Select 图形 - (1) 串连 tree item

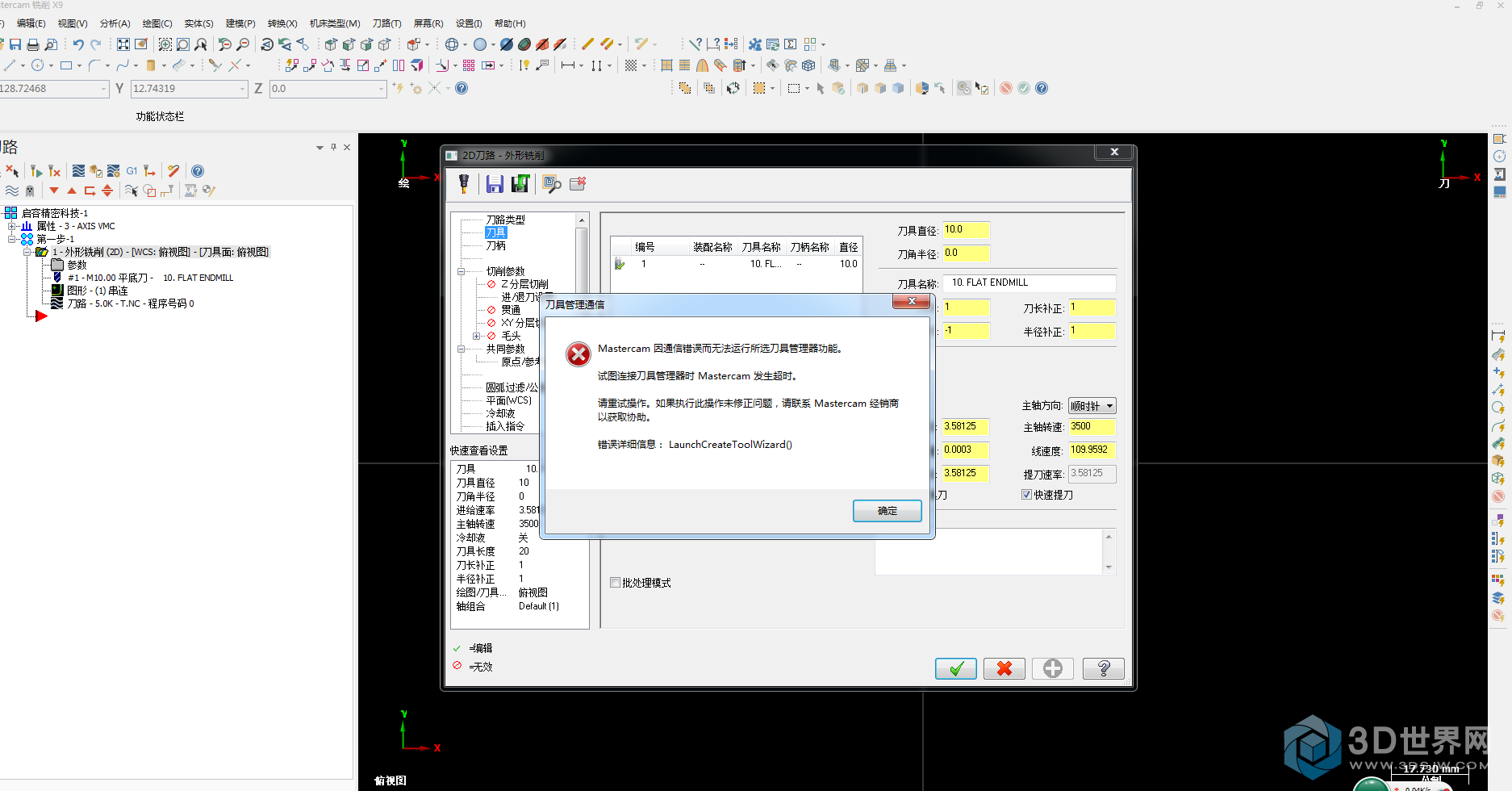[97, 291]
